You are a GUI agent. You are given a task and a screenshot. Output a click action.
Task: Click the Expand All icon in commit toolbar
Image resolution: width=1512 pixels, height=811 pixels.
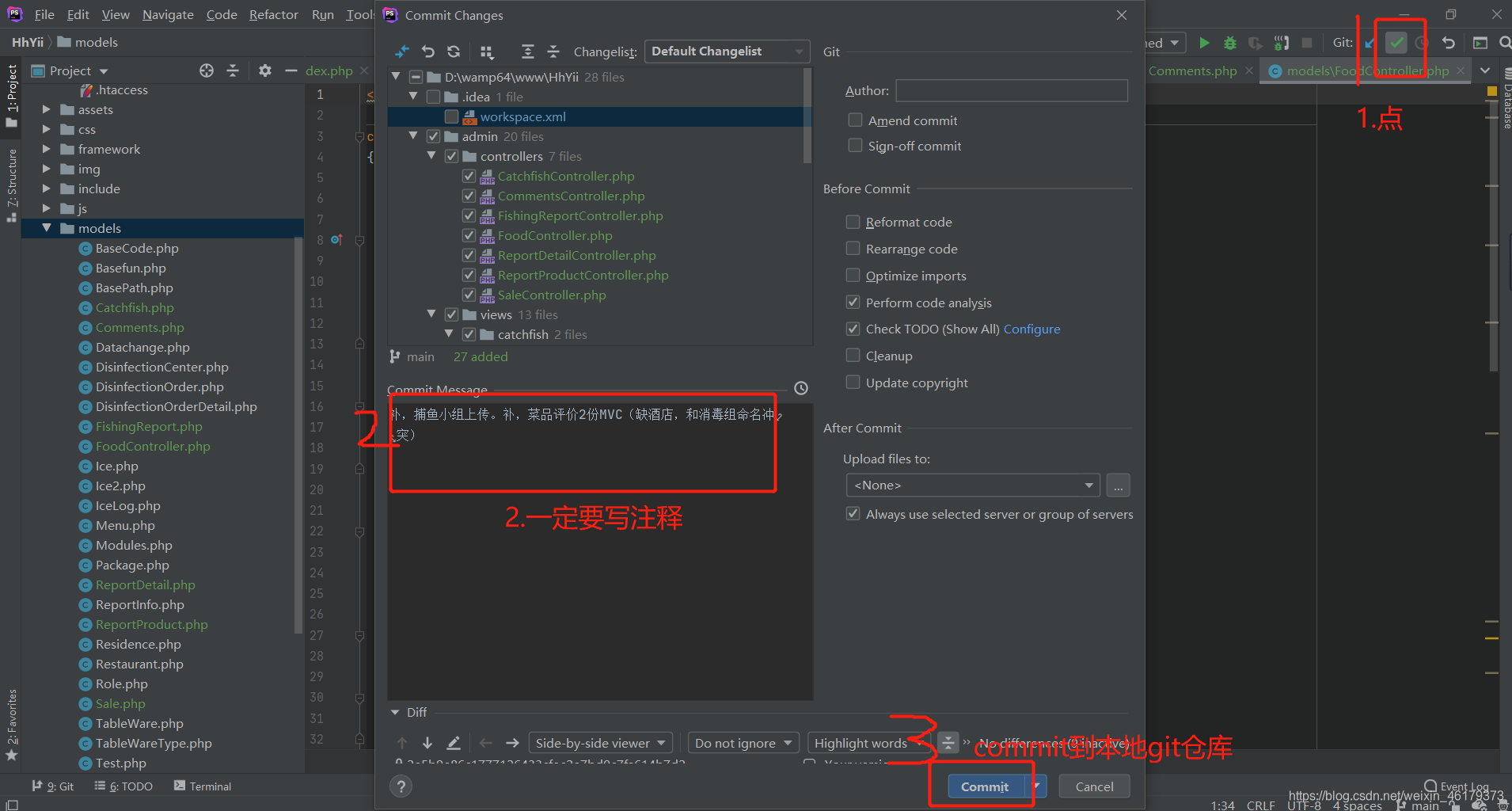[527, 51]
